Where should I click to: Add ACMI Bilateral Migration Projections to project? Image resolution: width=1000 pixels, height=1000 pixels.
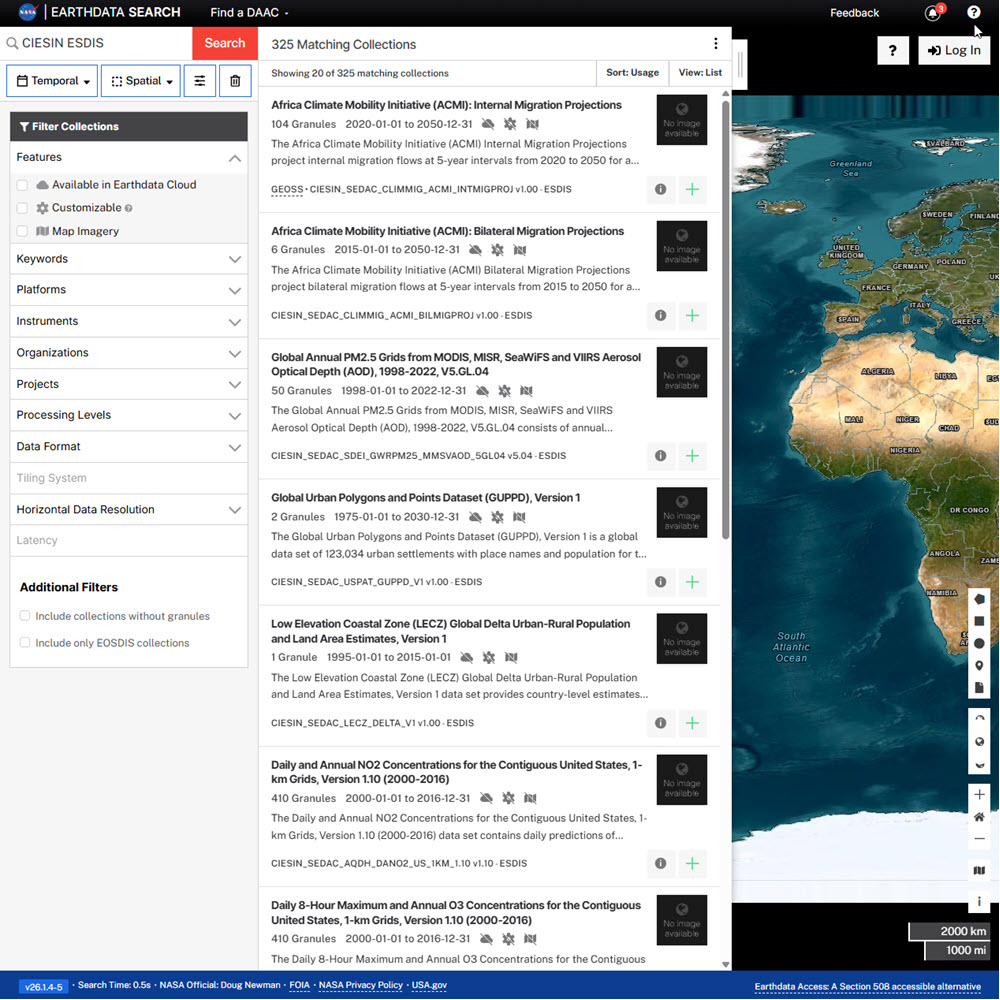click(692, 316)
